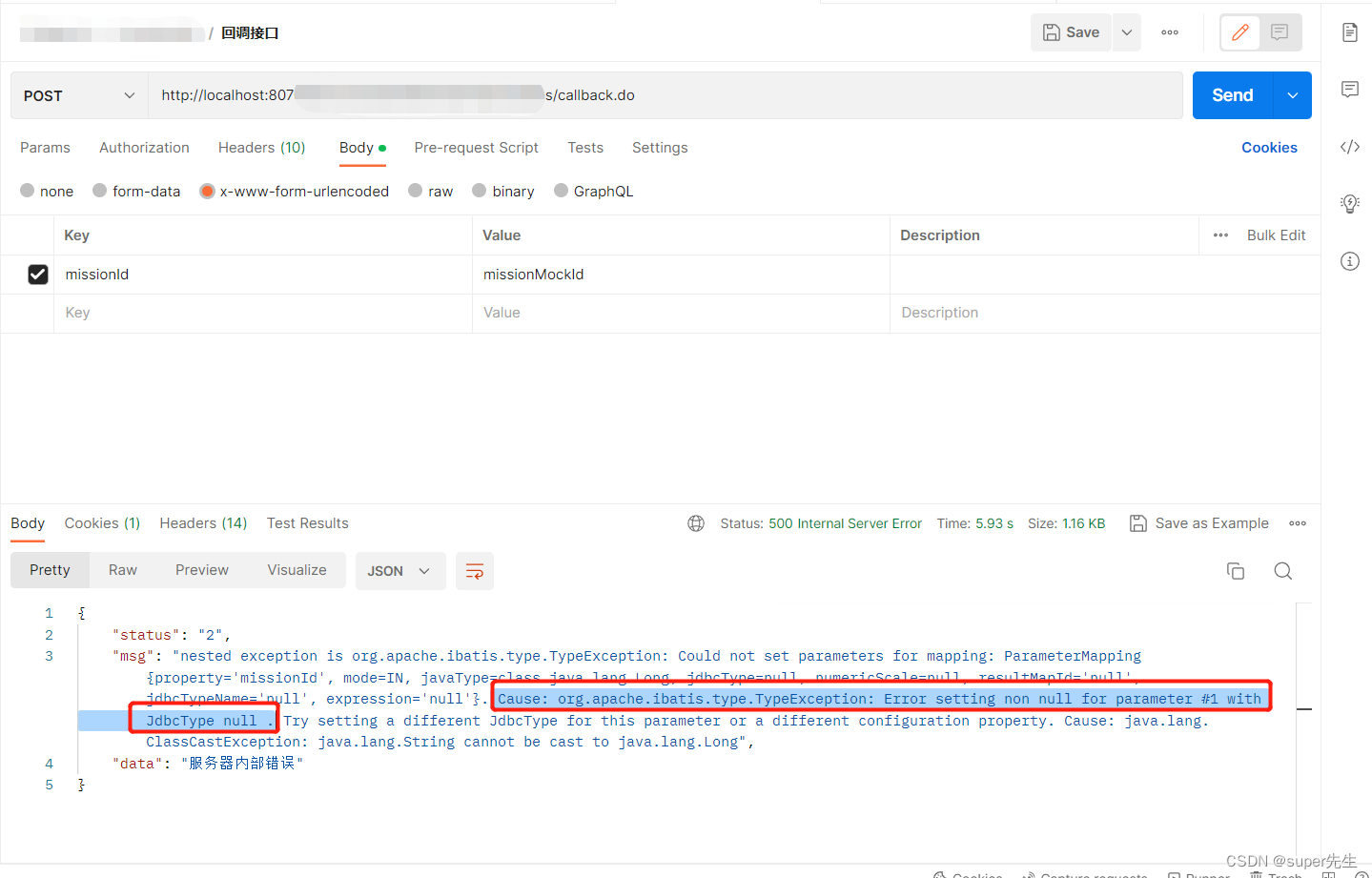Click the missionId key cell

click(x=263, y=275)
